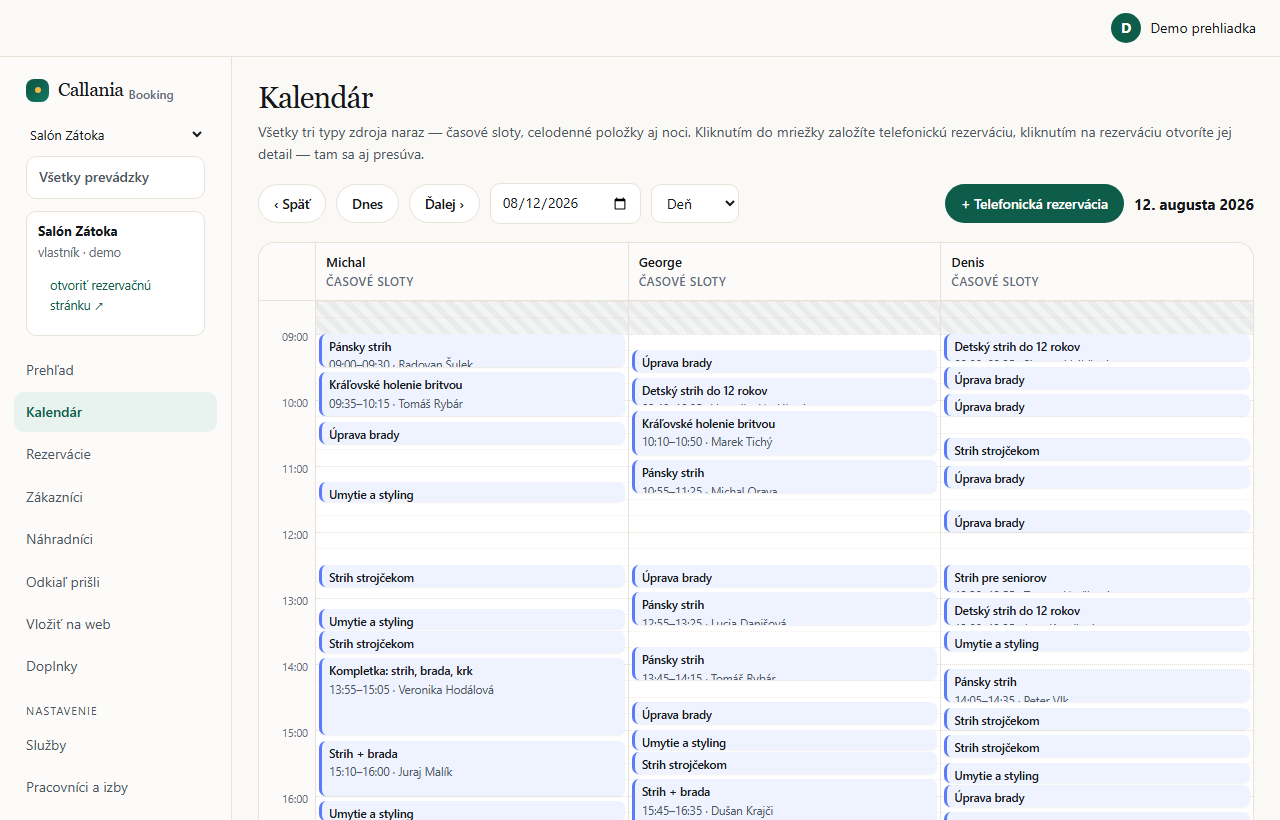Open George's Pánsky strih booking, Michal Orava
Screen dimensions: 1280x820
[x=785, y=477]
